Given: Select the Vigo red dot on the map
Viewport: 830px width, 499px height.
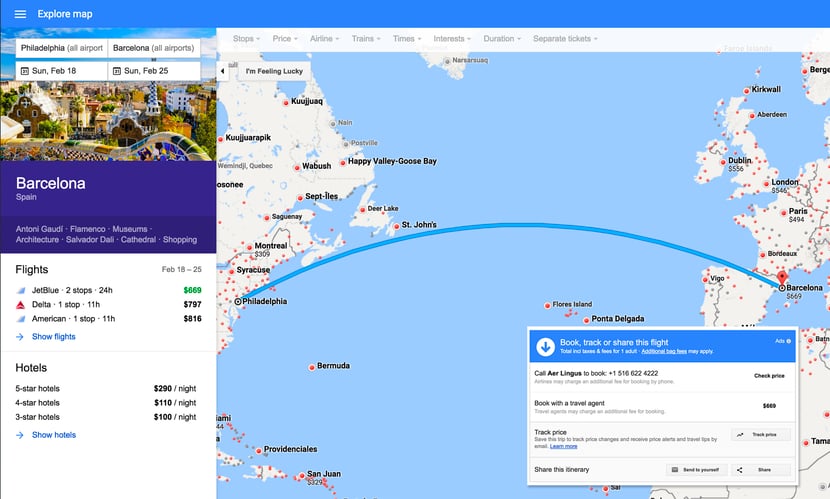Looking at the screenshot, I should click(705, 280).
